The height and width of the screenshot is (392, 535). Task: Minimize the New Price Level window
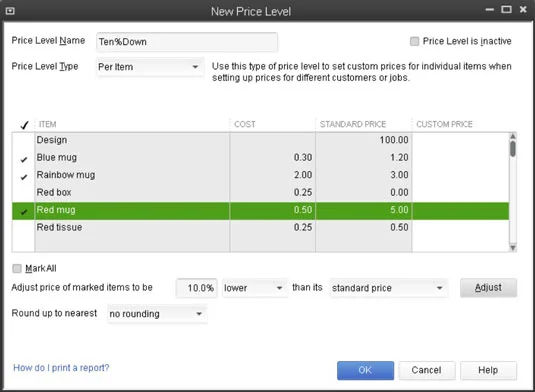[x=490, y=10]
